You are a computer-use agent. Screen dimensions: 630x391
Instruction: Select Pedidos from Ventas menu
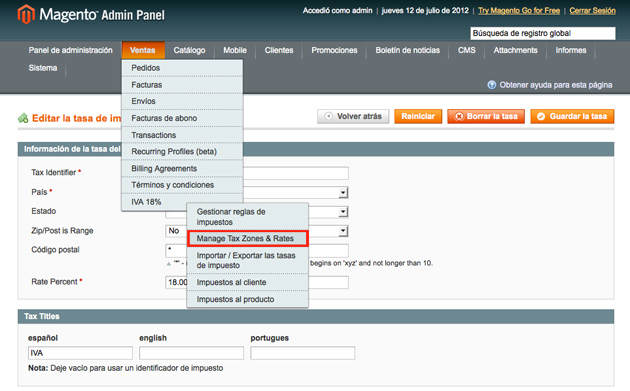click(x=182, y=68)
